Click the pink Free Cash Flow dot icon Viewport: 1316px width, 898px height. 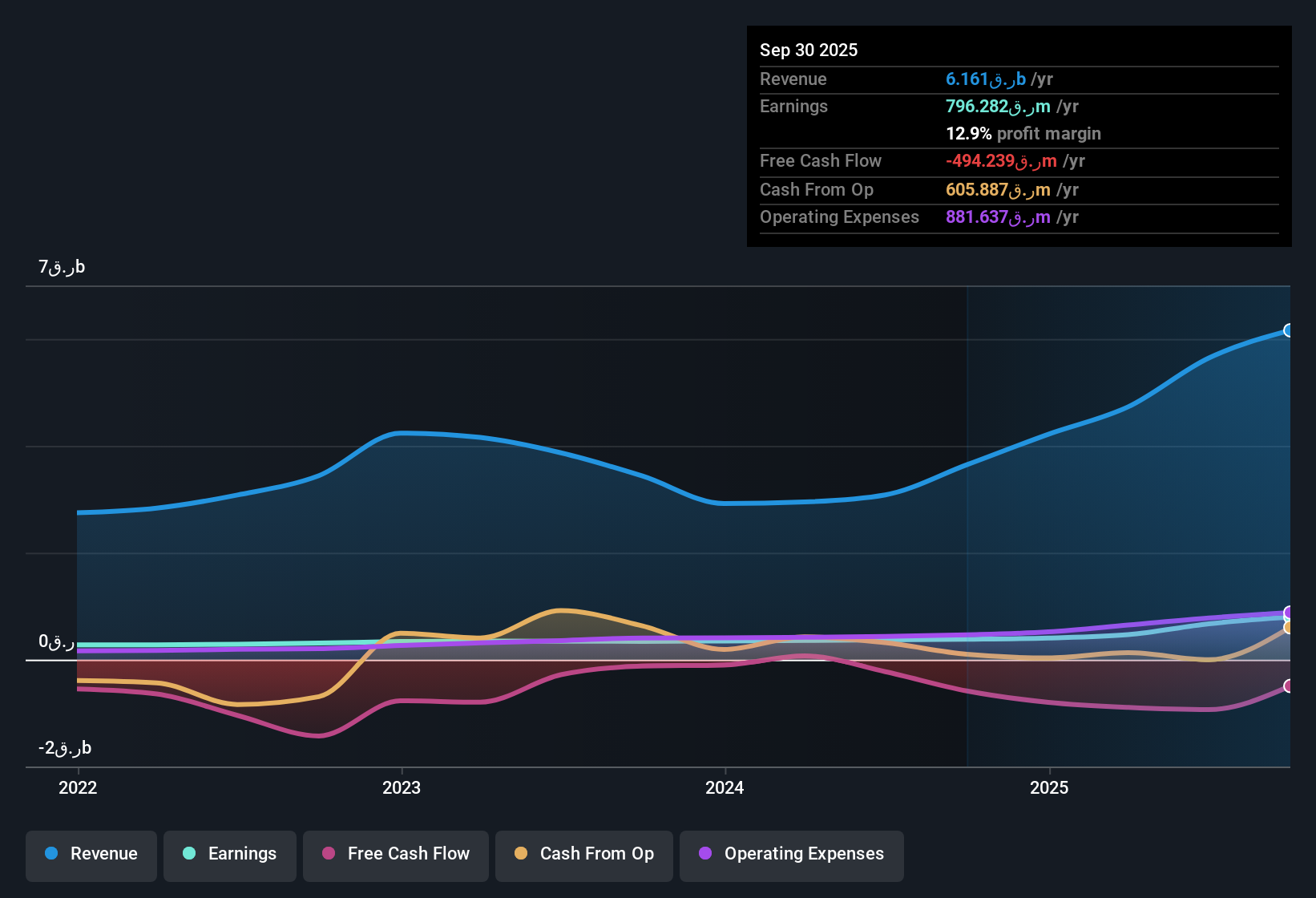pos(328,854)
